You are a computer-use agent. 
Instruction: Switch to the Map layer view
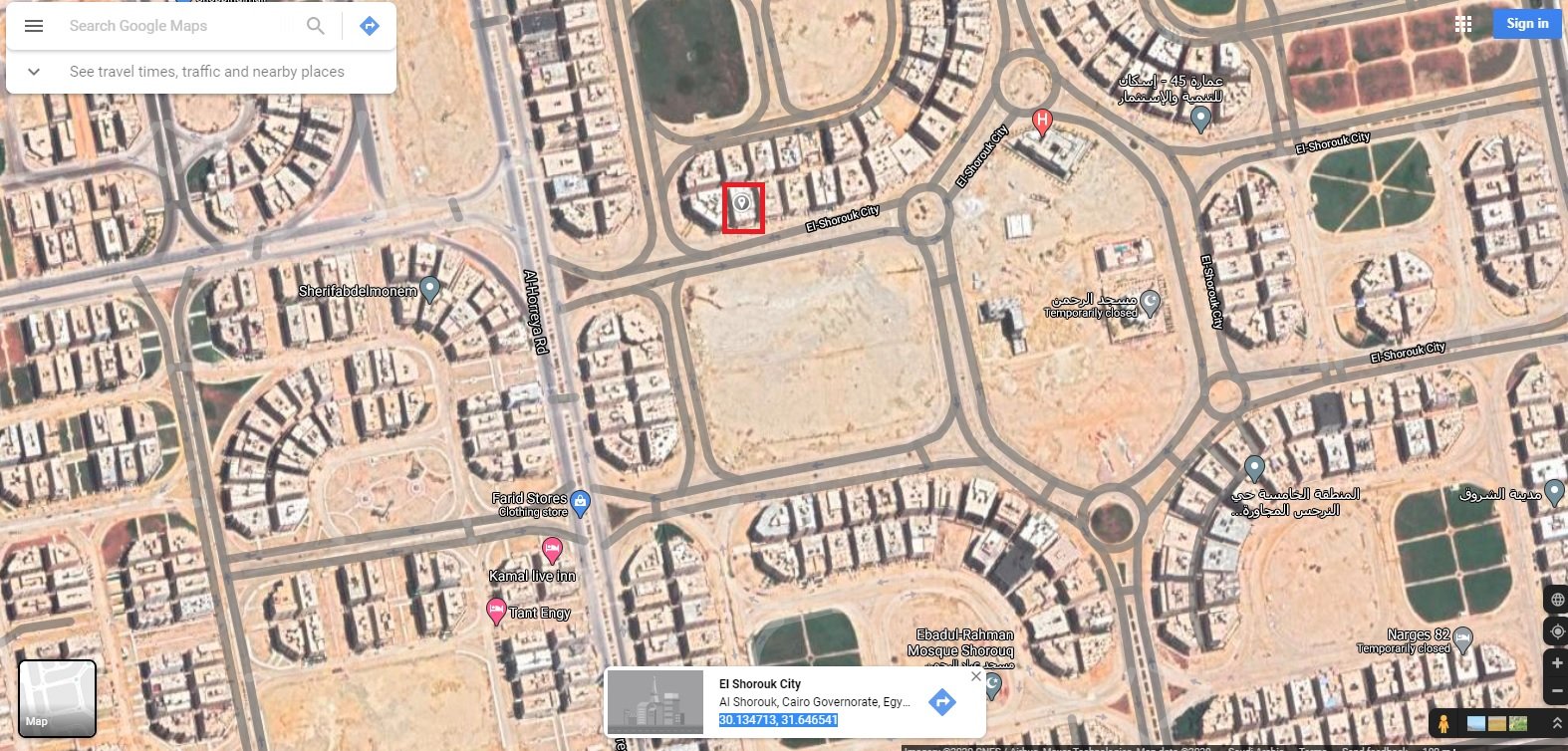click(58, 698)
